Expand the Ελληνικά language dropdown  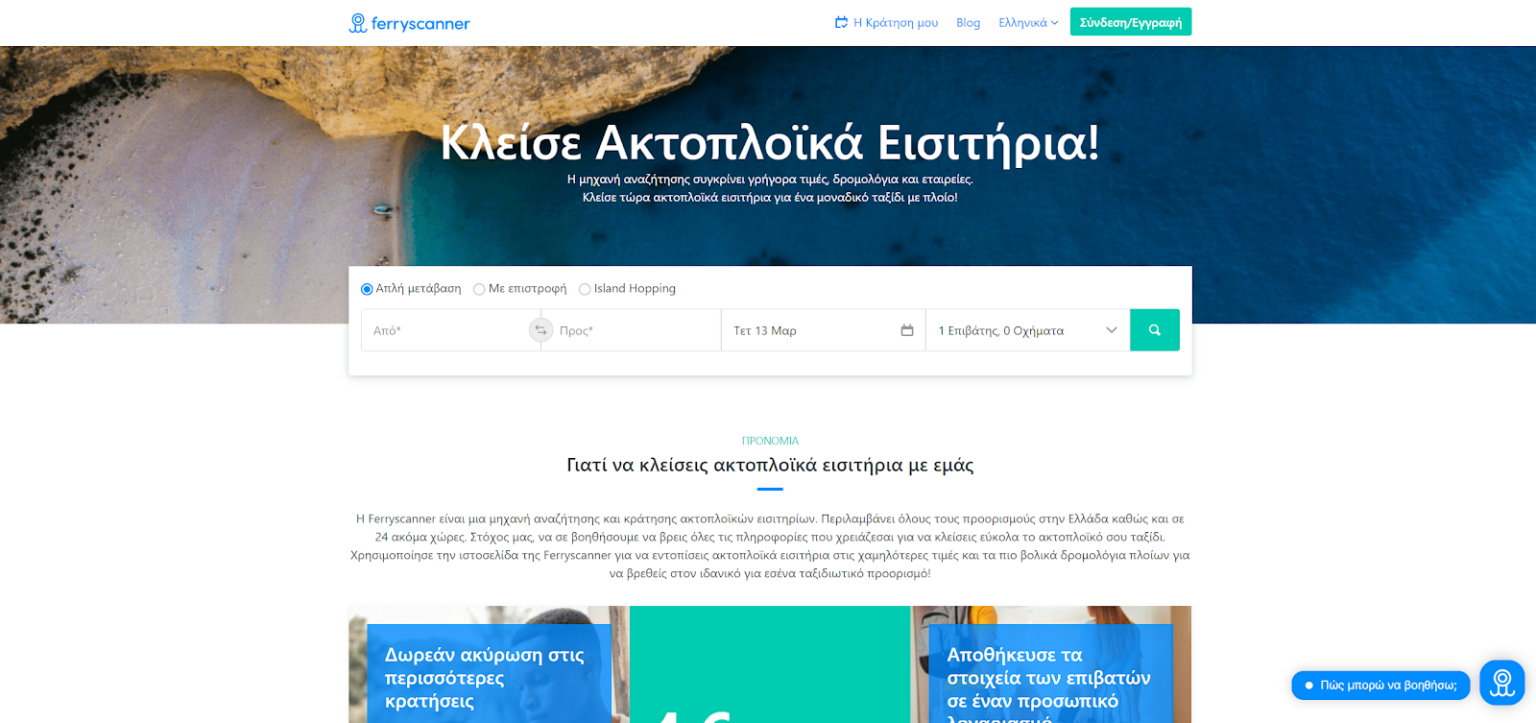(1028, 22)
